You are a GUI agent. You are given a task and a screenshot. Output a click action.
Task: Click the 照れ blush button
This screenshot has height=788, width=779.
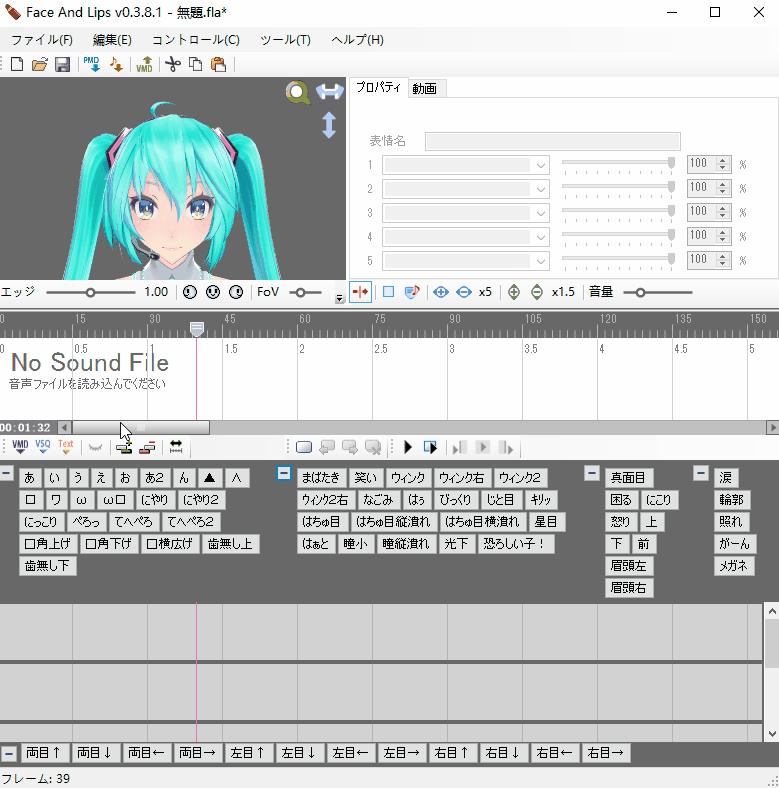tap(731, 522)
